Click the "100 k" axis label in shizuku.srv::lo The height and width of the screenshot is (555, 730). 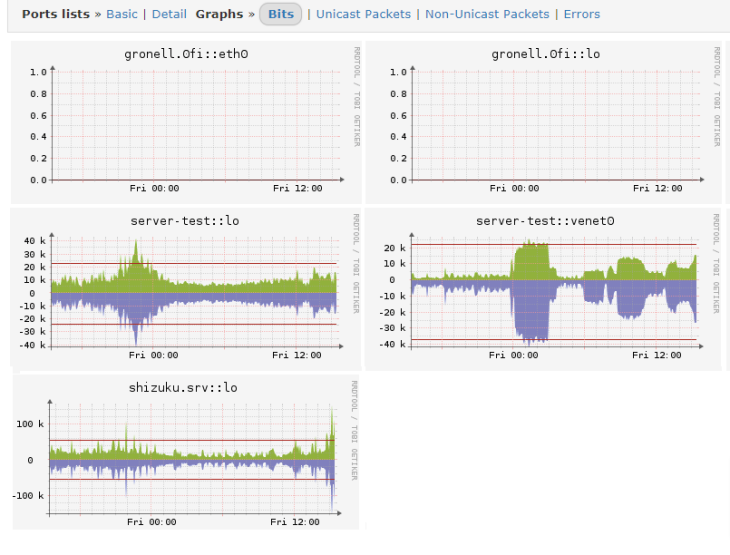point(29,424)
